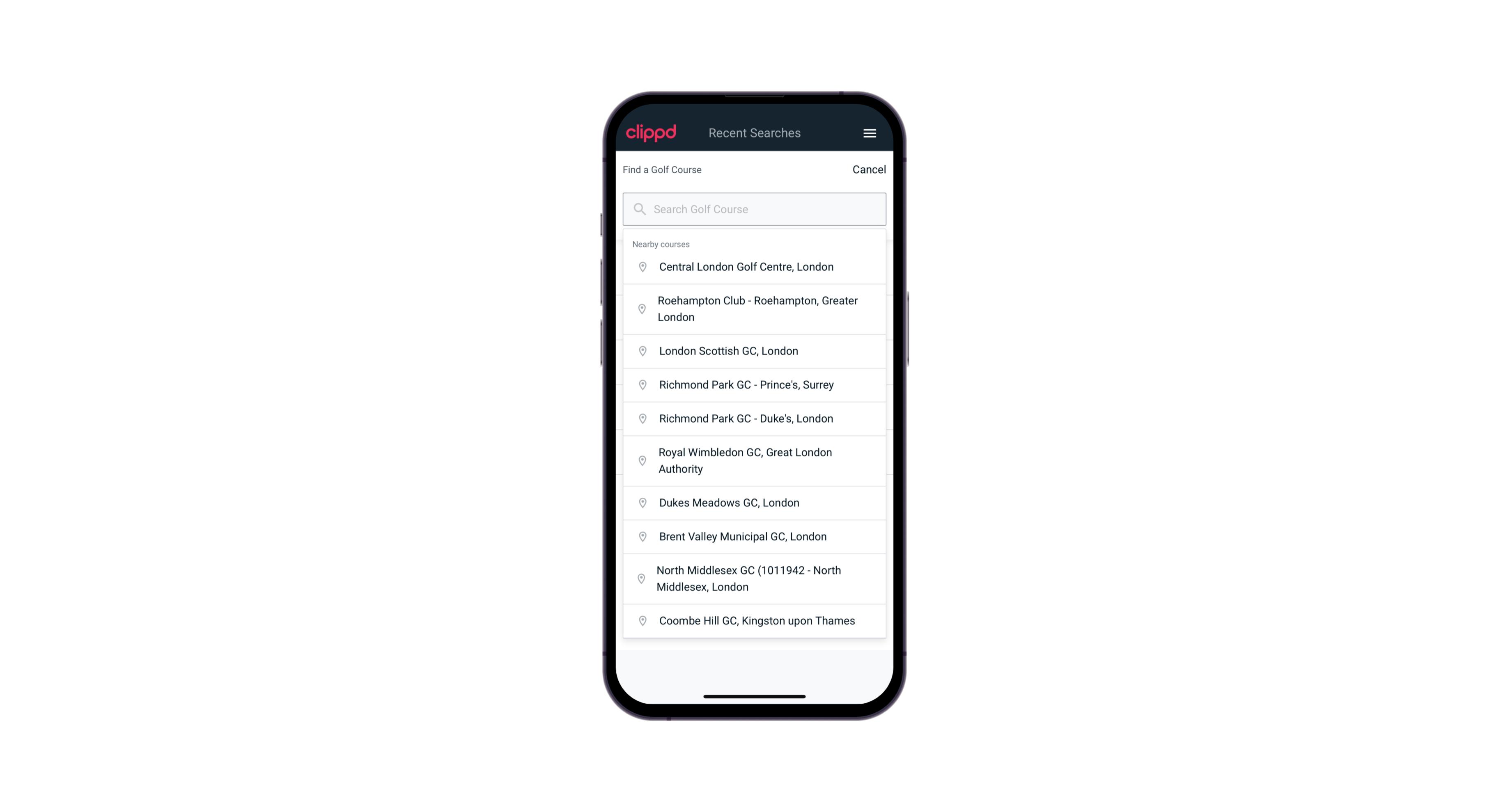Click the location pin for Coombe Hill GC
Viewport: 1510px width, 812px height.
[x=641, y=620]
